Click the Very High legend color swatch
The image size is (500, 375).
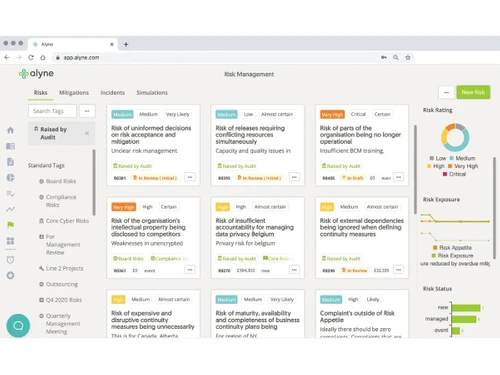tap(450, 166)
